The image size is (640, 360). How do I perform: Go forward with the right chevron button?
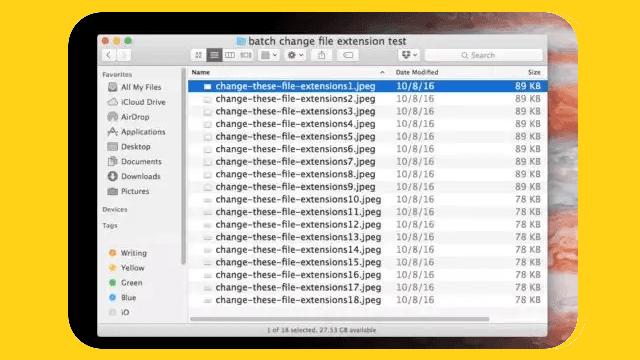click(124, 55)
